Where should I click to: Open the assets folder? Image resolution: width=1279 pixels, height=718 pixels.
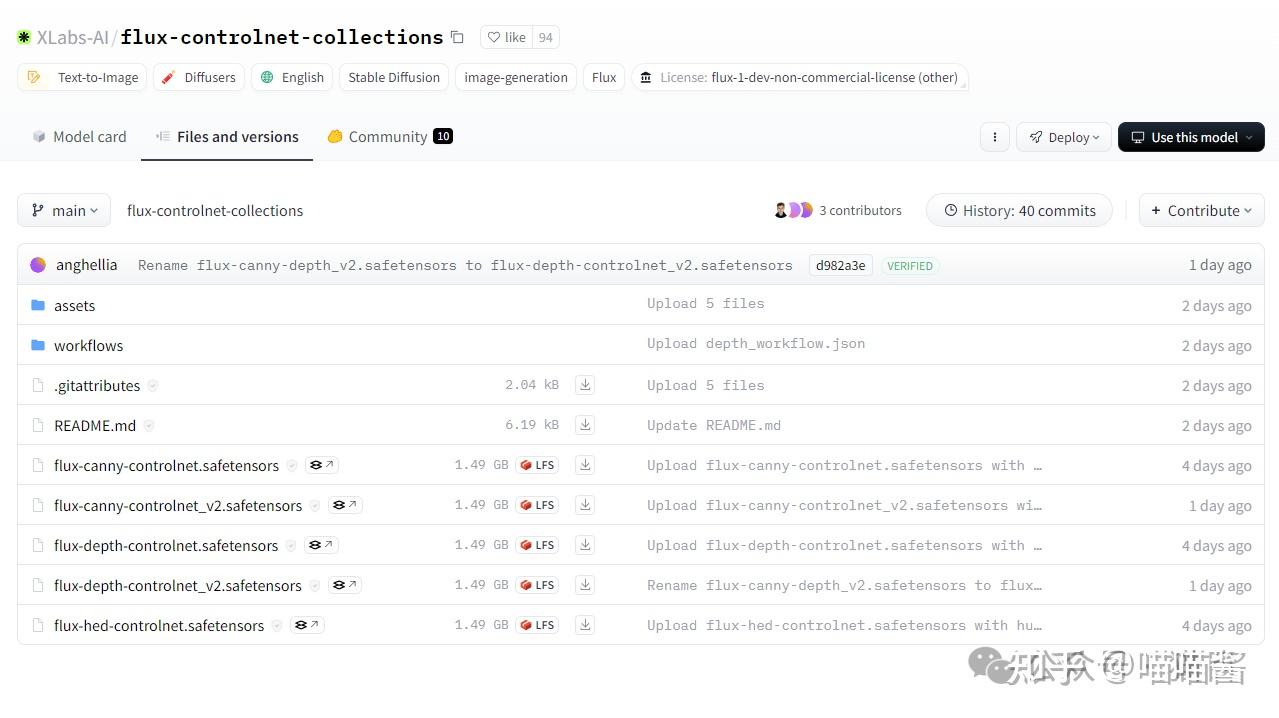point(74,306)
